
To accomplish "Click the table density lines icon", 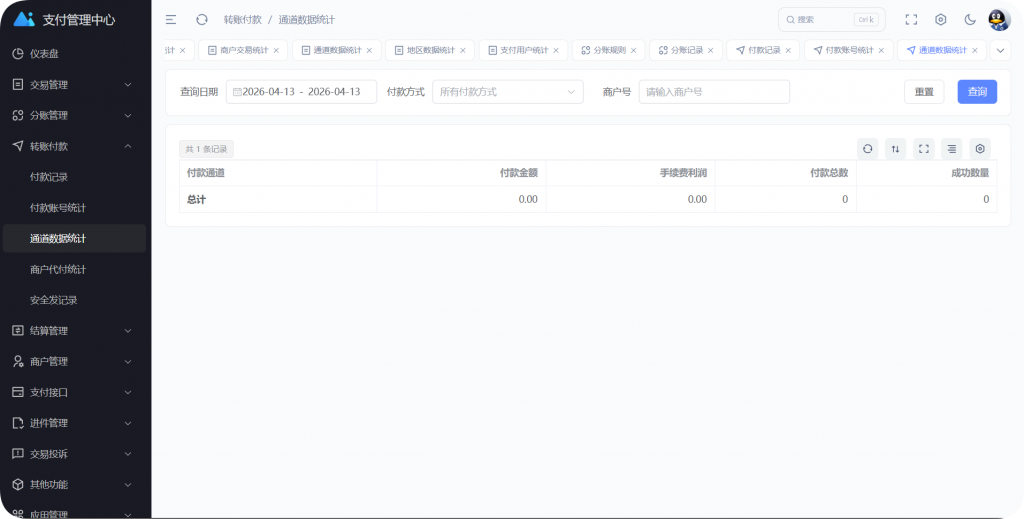I will point(952,149).
